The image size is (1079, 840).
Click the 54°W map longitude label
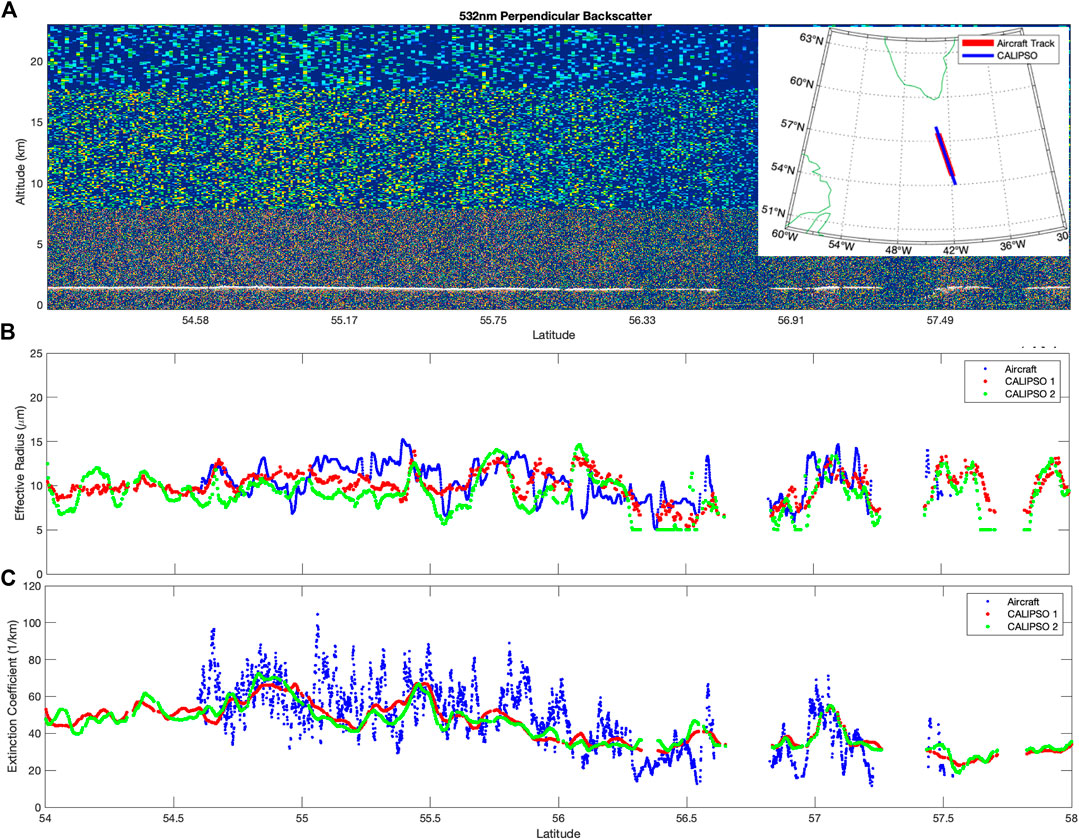[841, 246]
